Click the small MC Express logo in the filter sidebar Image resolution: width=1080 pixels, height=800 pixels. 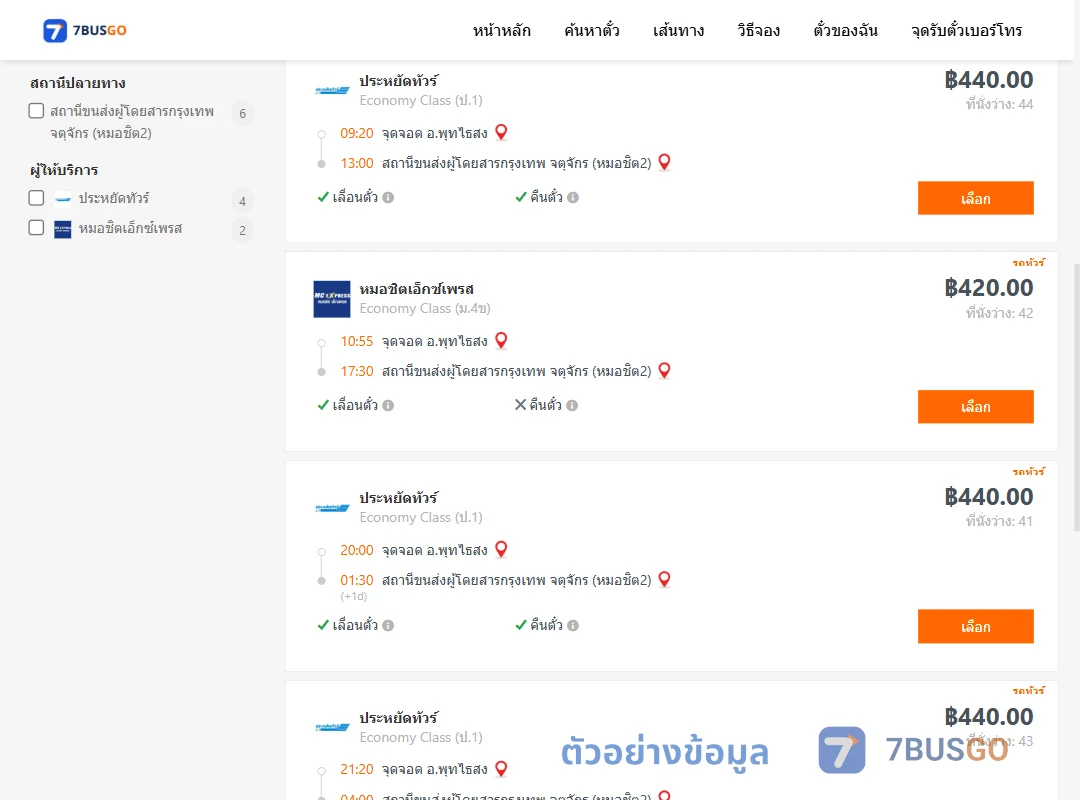point(63,229)
